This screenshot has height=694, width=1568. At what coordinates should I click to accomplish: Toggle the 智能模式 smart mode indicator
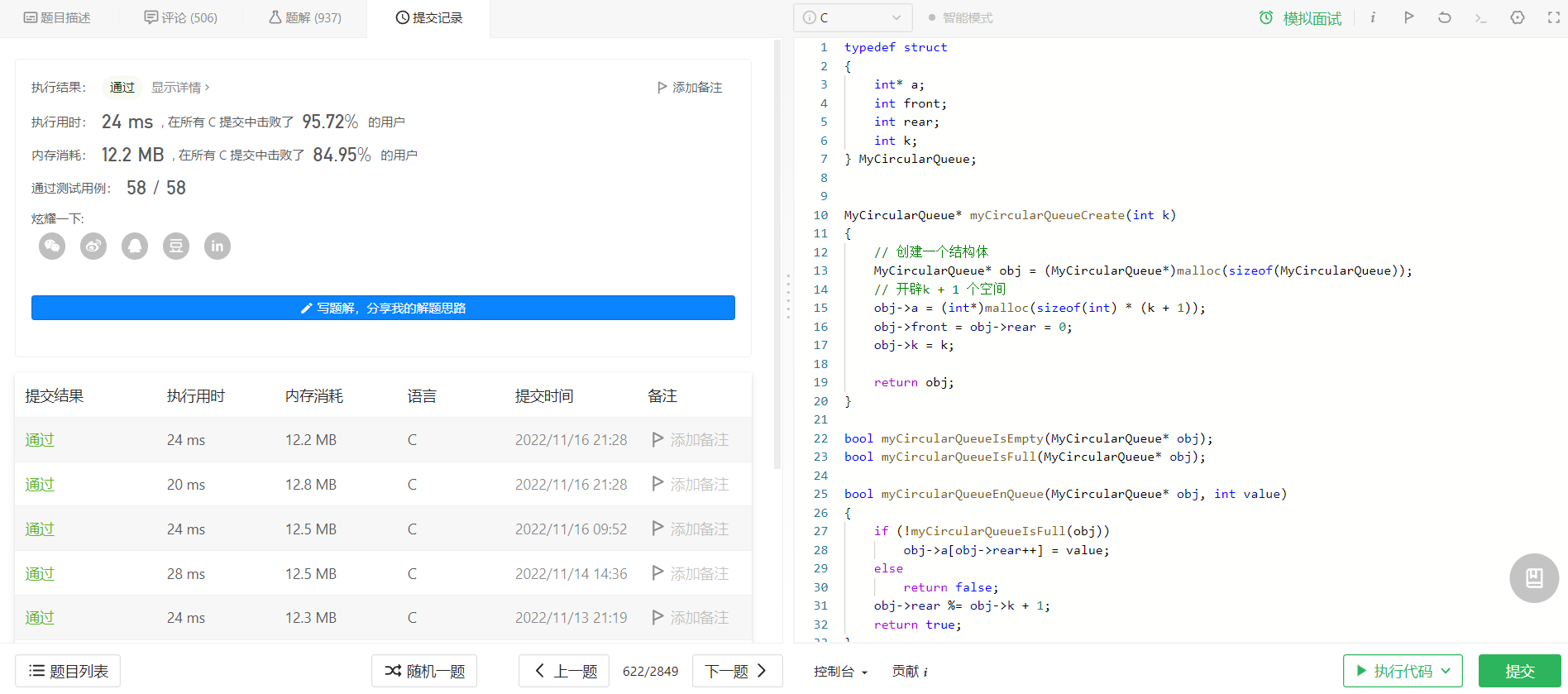[960, 17]
